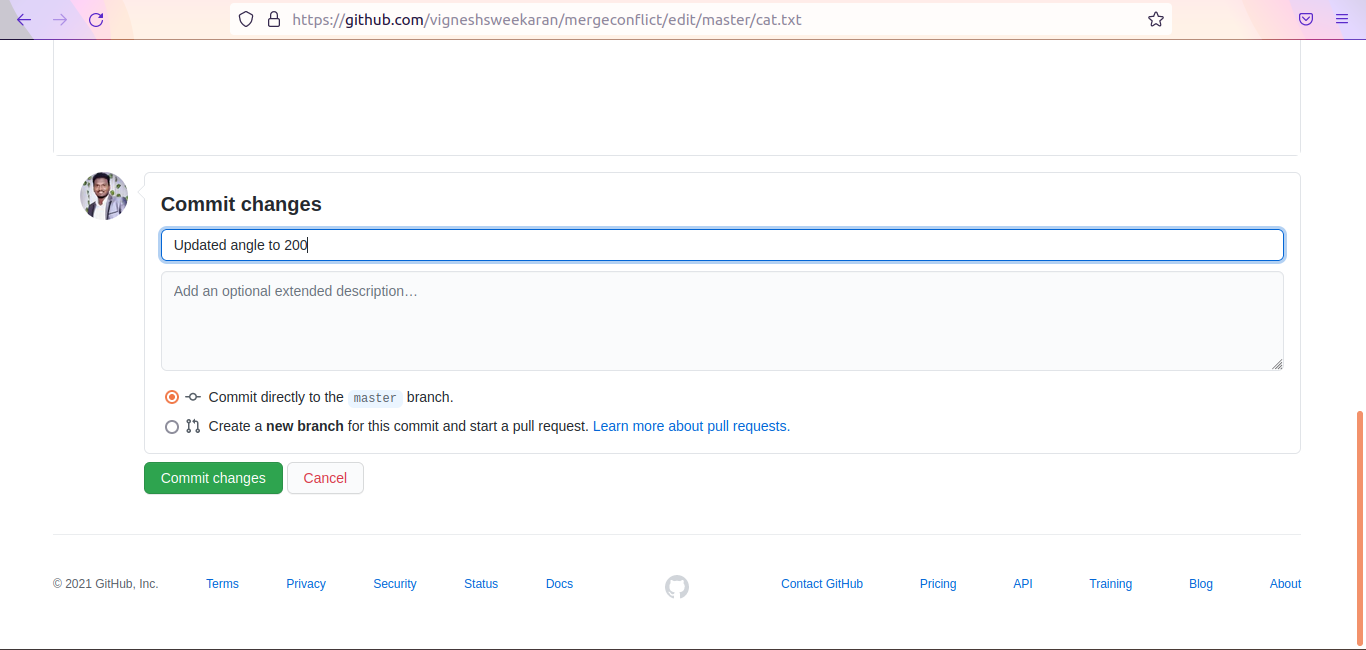This screenshot has height=650, width=1366.
Task: Click the GitHub Octocat footer logo
Action: 677,587
